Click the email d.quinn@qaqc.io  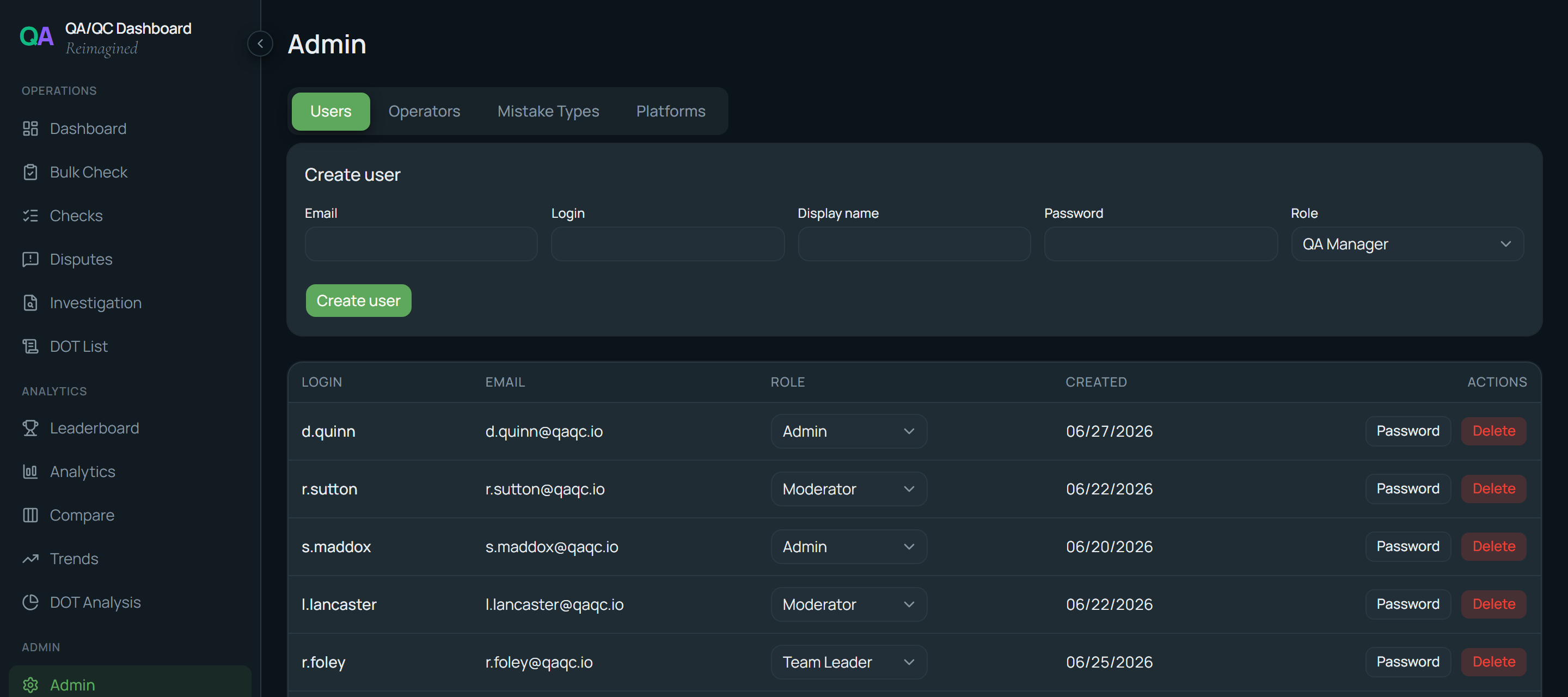(543, 431)
